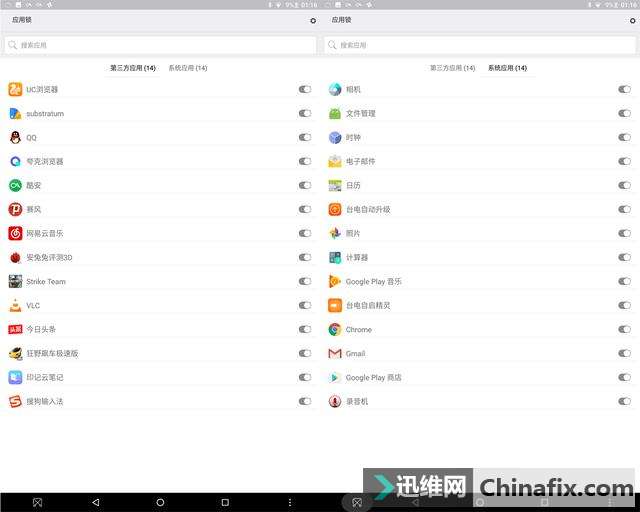
Task: Tap the Gmail envelope icon
Action: pos(335,354)
